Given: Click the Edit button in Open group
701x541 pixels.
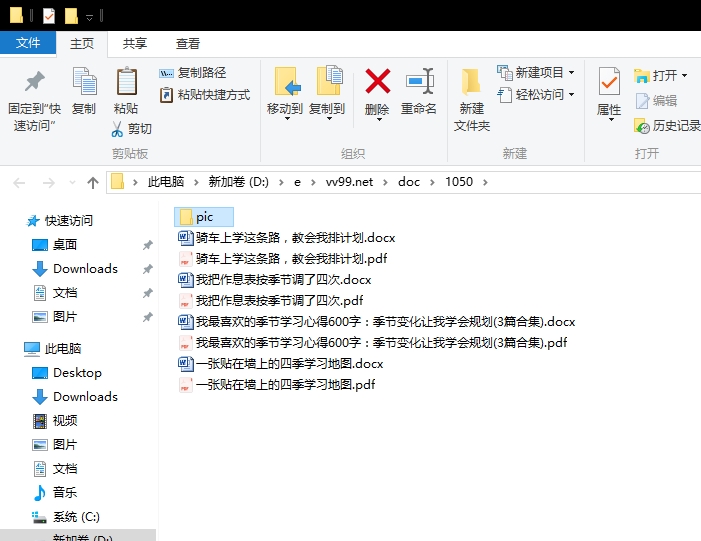Looking at the screenshot, I should (656, 101).
